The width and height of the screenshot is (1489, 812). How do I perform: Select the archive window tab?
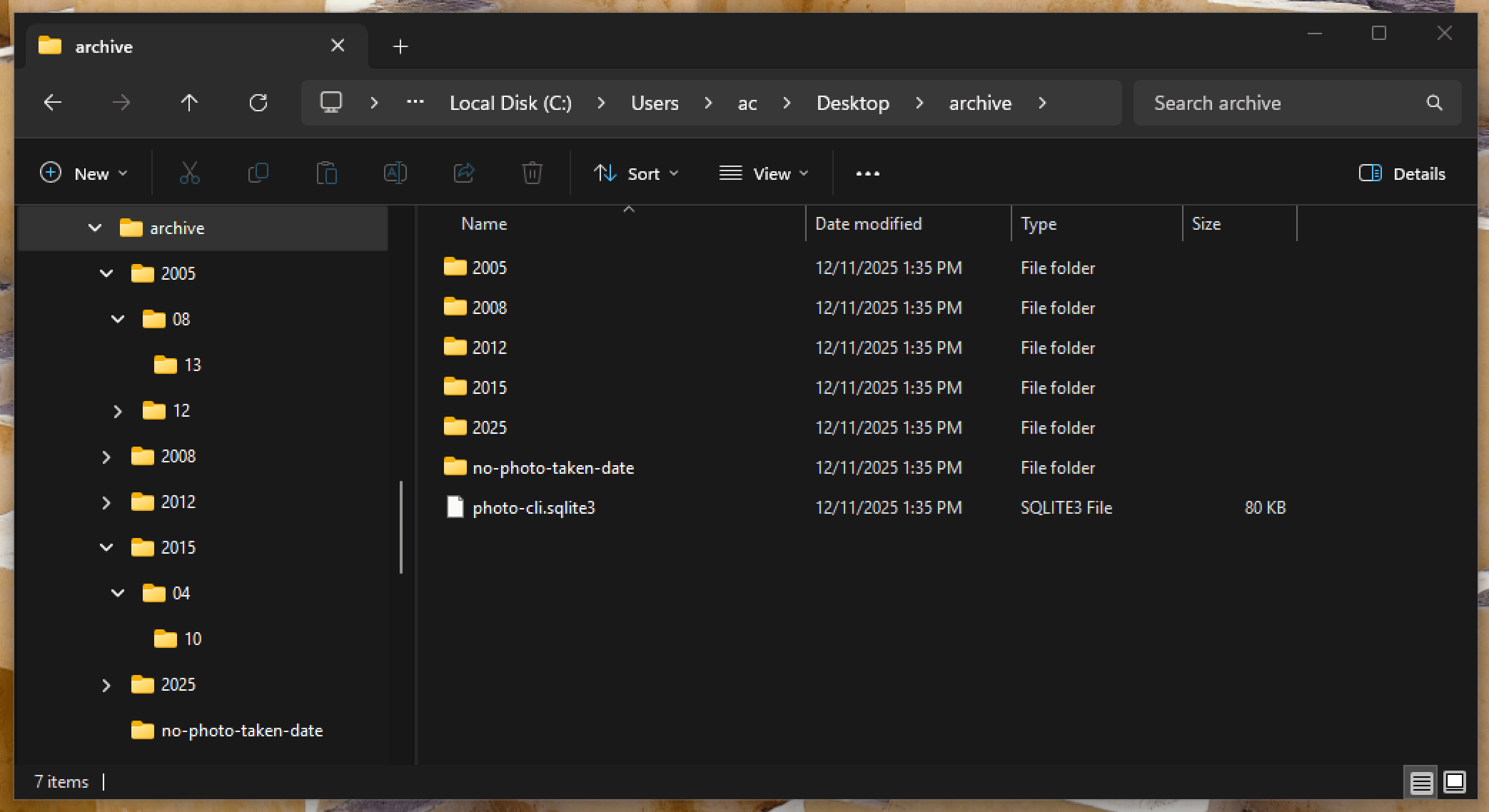tap(197, 46)
